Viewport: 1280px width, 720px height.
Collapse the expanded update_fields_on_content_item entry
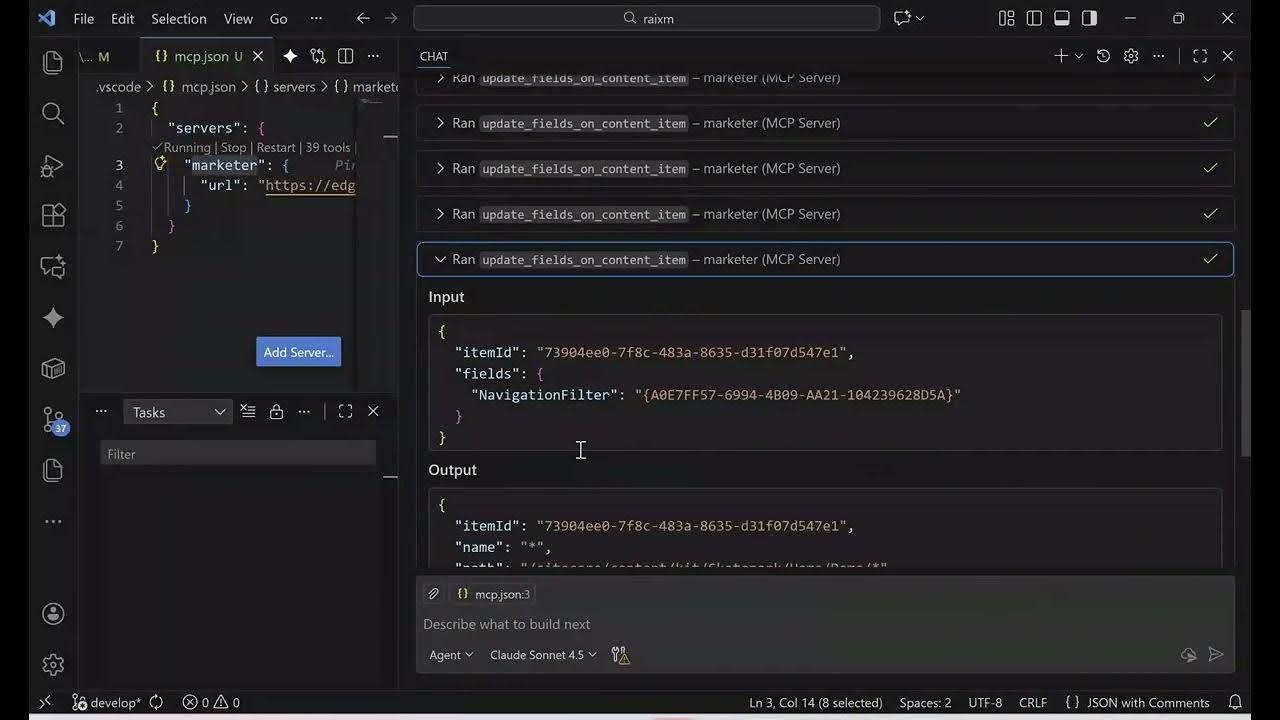440,259
